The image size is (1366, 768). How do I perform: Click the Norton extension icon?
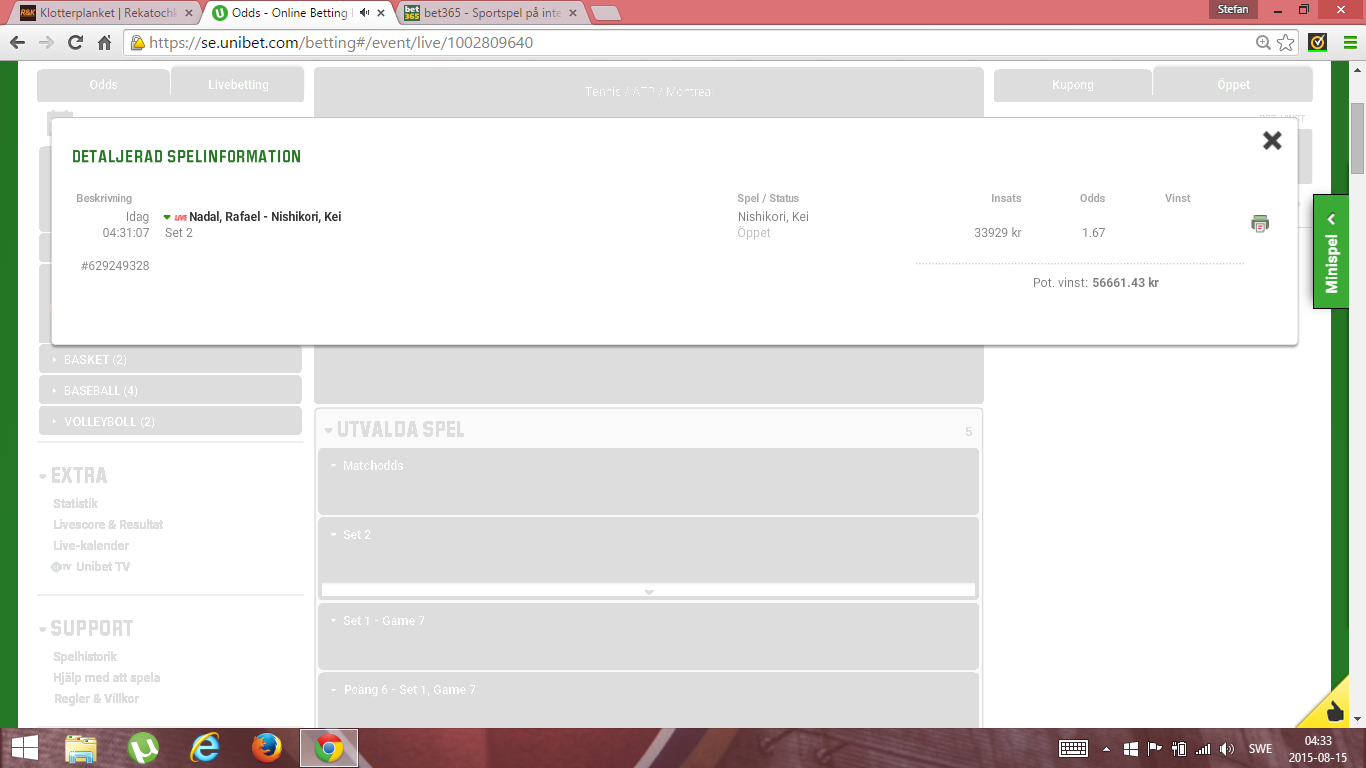1318,43
